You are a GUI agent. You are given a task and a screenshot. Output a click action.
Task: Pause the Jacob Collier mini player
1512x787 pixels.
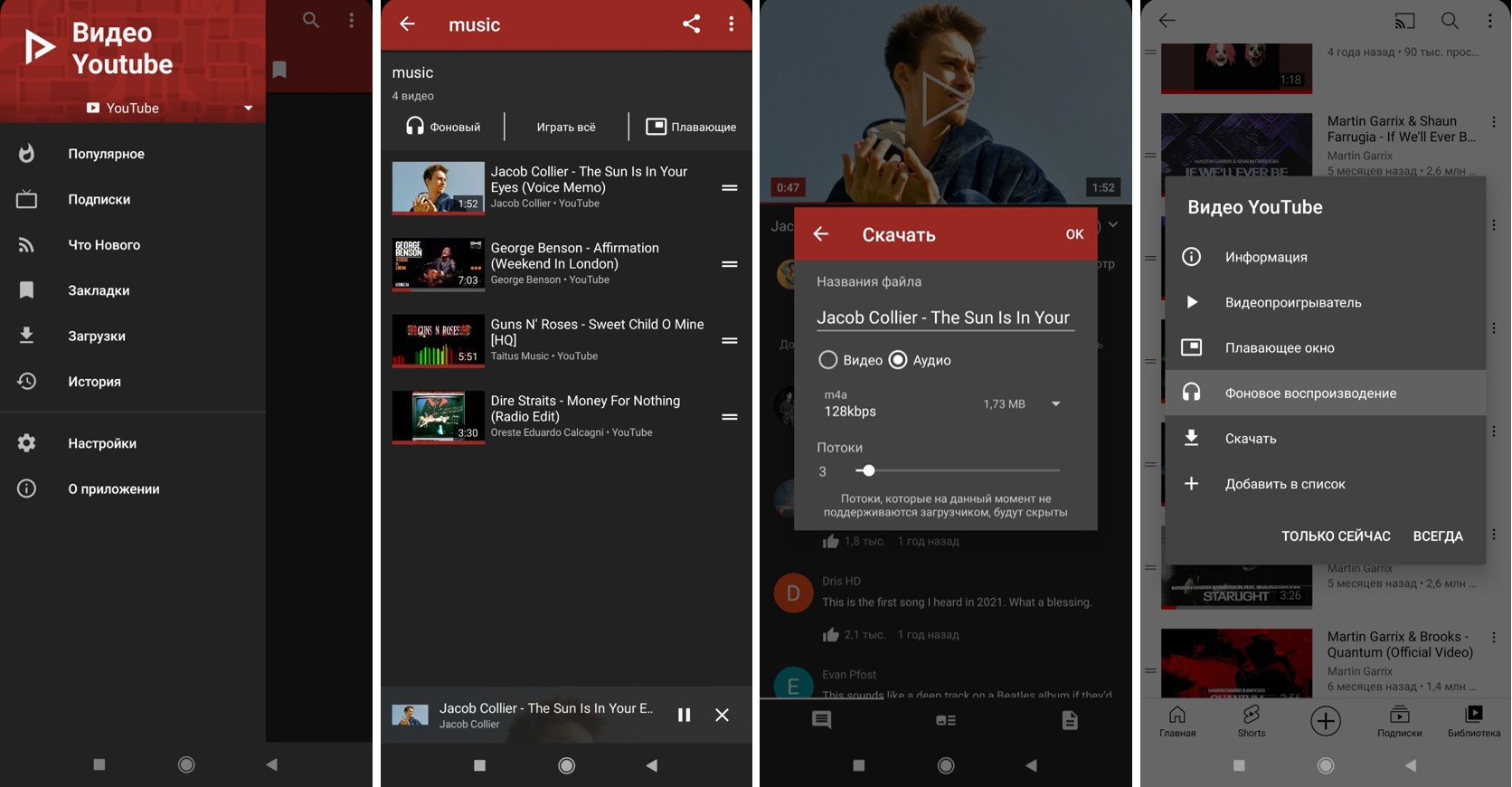tap(684, 715)
